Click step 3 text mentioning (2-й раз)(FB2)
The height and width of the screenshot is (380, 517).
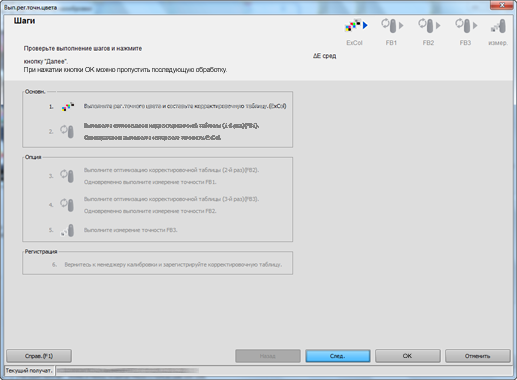[171, 170]
